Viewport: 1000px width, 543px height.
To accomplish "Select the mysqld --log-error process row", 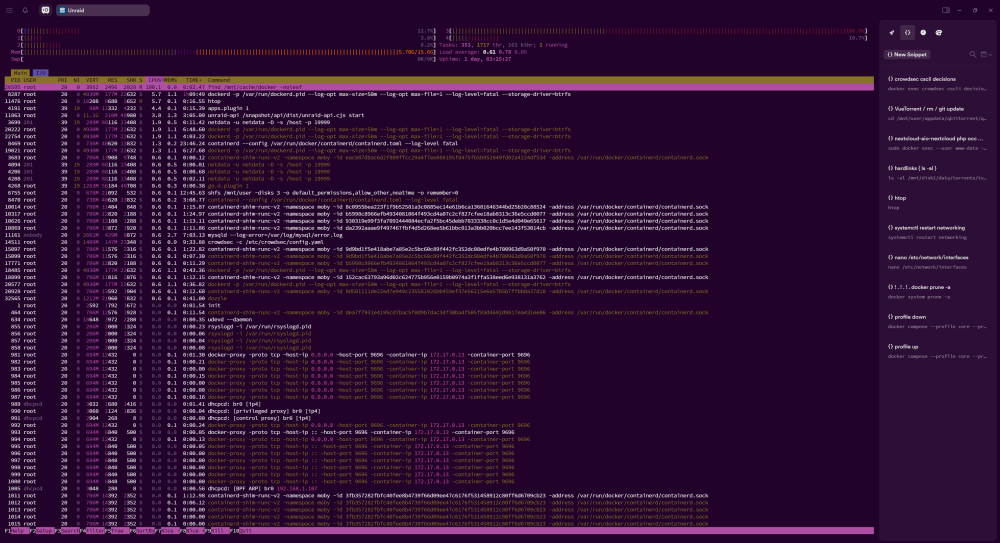I will 439,235.
